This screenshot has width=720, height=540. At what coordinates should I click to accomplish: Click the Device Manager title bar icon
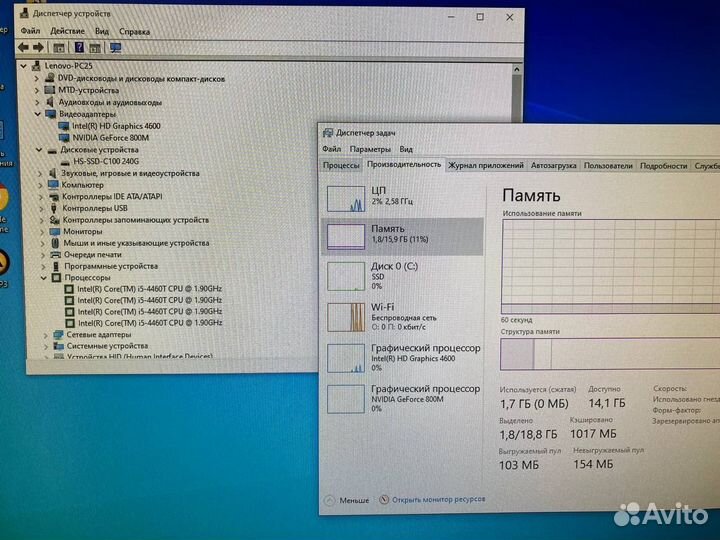pyautogui.click(x=24, y=13)
